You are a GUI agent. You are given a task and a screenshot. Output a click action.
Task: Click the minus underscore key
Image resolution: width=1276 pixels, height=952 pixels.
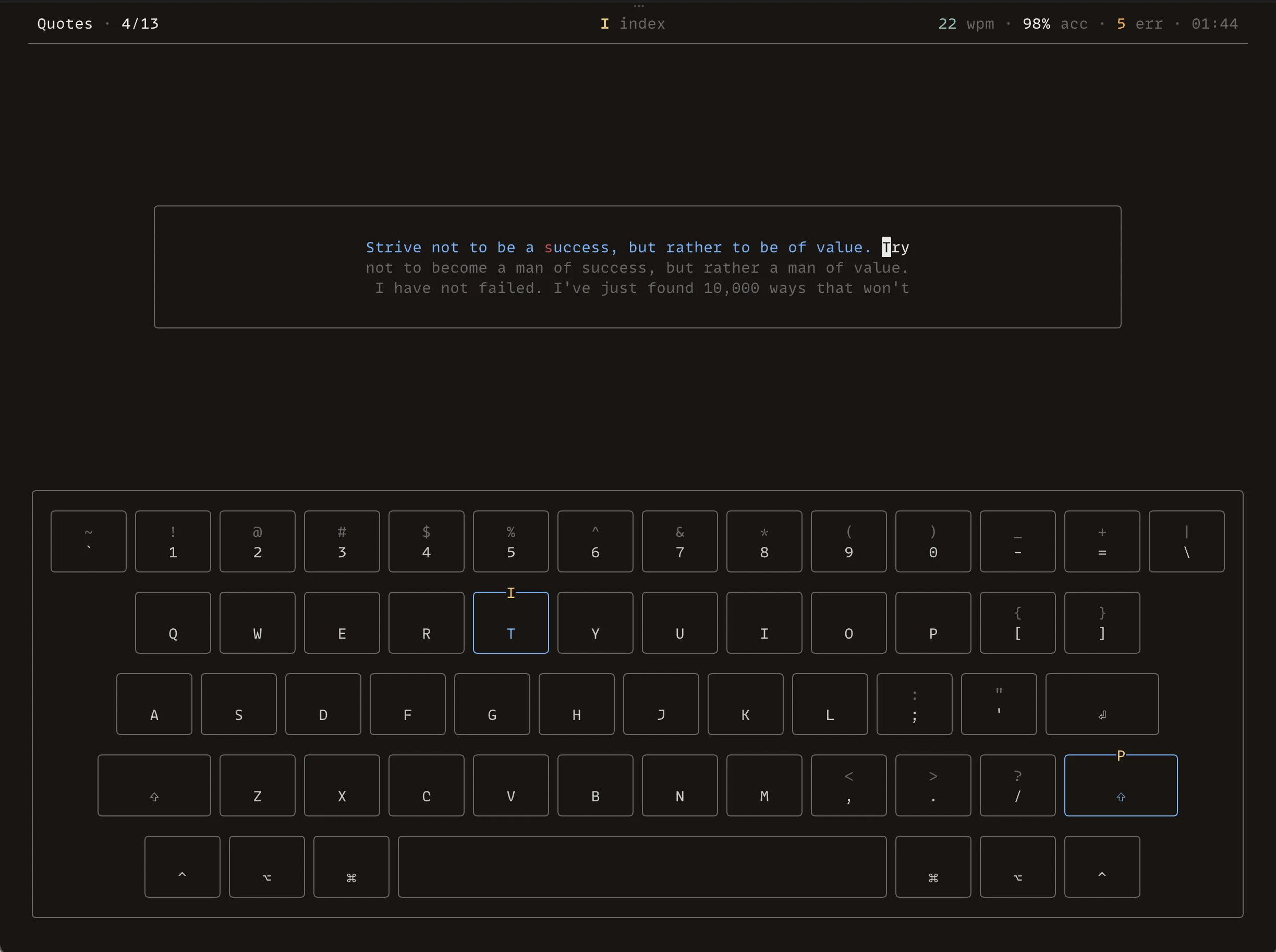pos(1018,541)
